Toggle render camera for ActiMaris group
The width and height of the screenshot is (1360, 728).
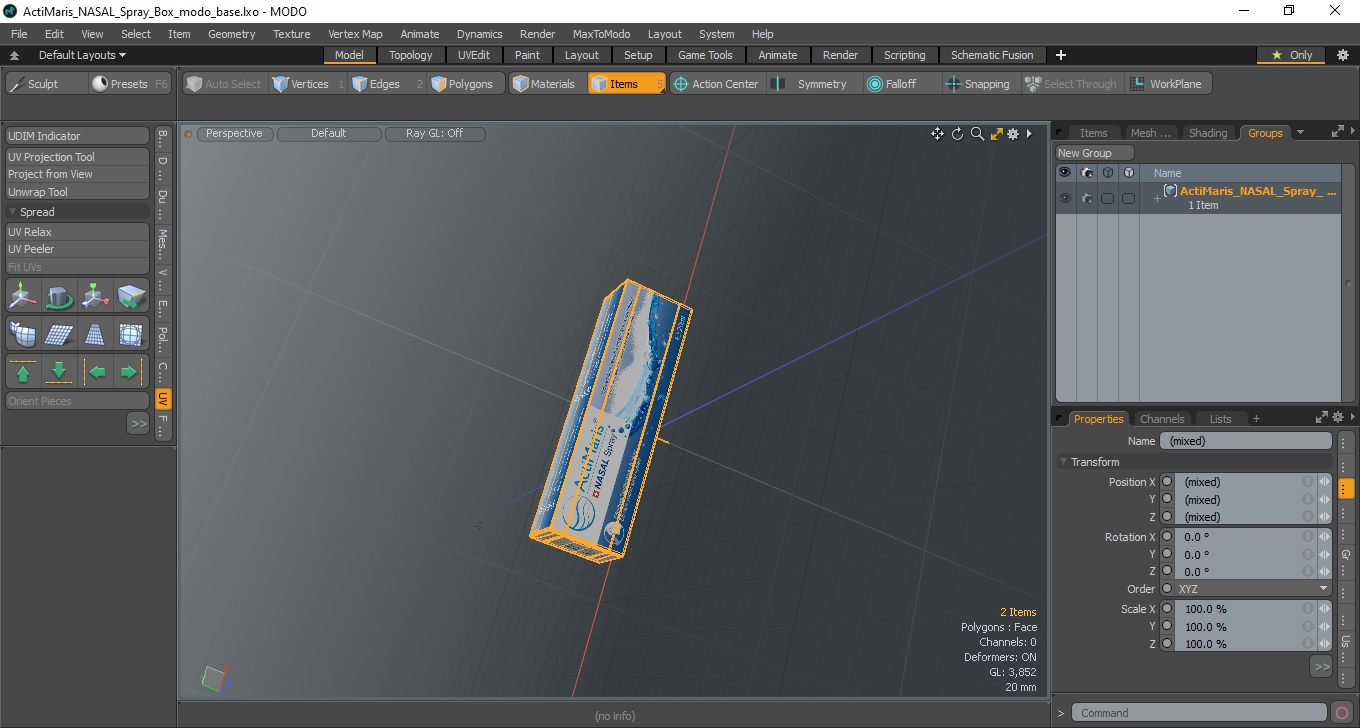[x=1086, y=198]
